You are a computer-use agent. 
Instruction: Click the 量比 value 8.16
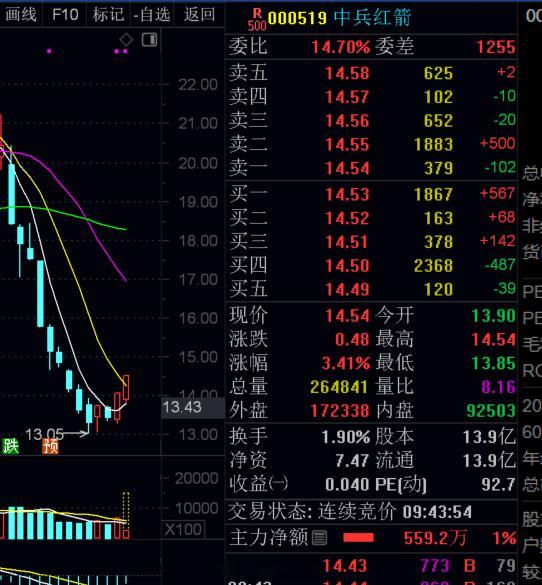[498, 387]
